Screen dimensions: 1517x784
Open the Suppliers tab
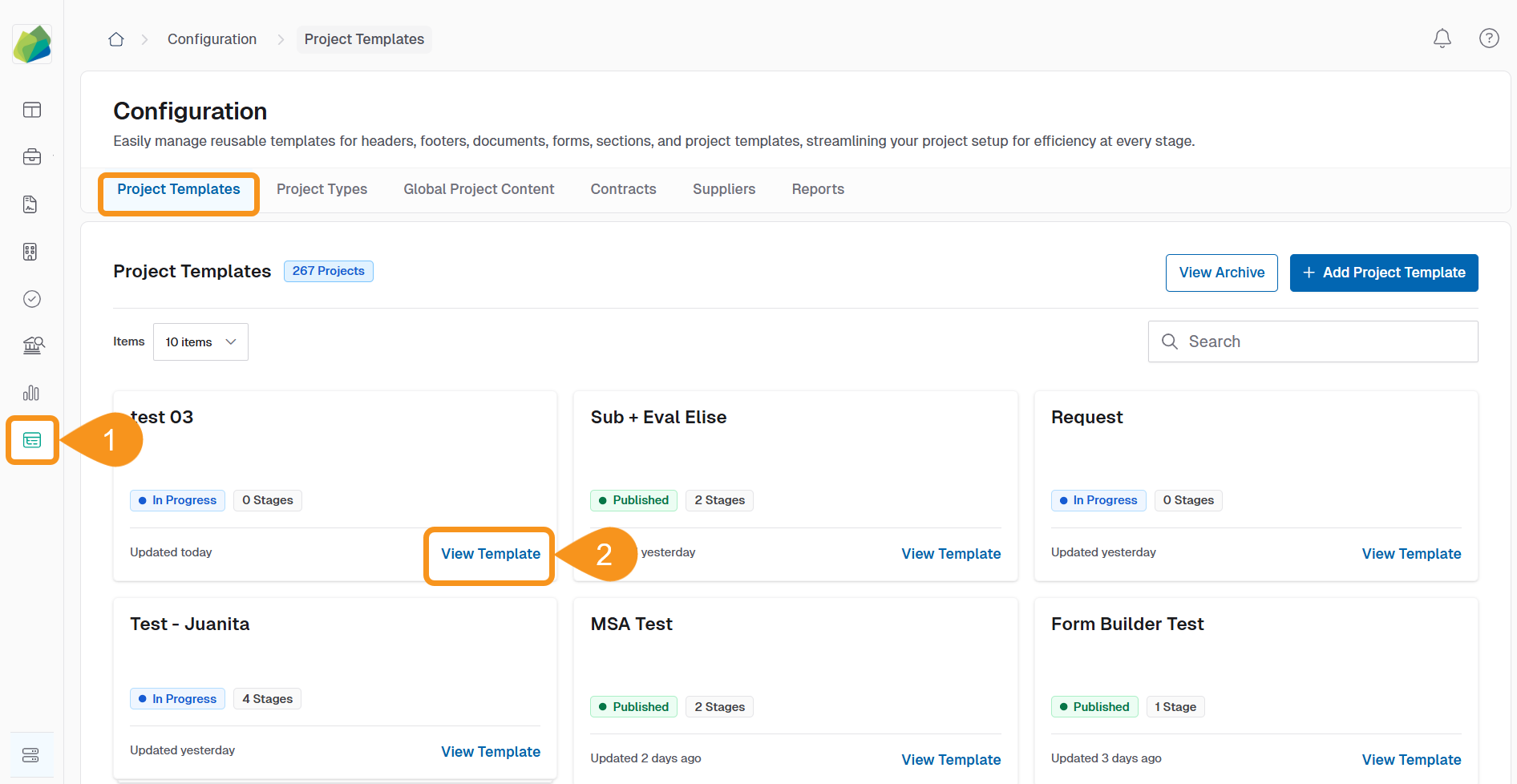[x=723, y=189]
